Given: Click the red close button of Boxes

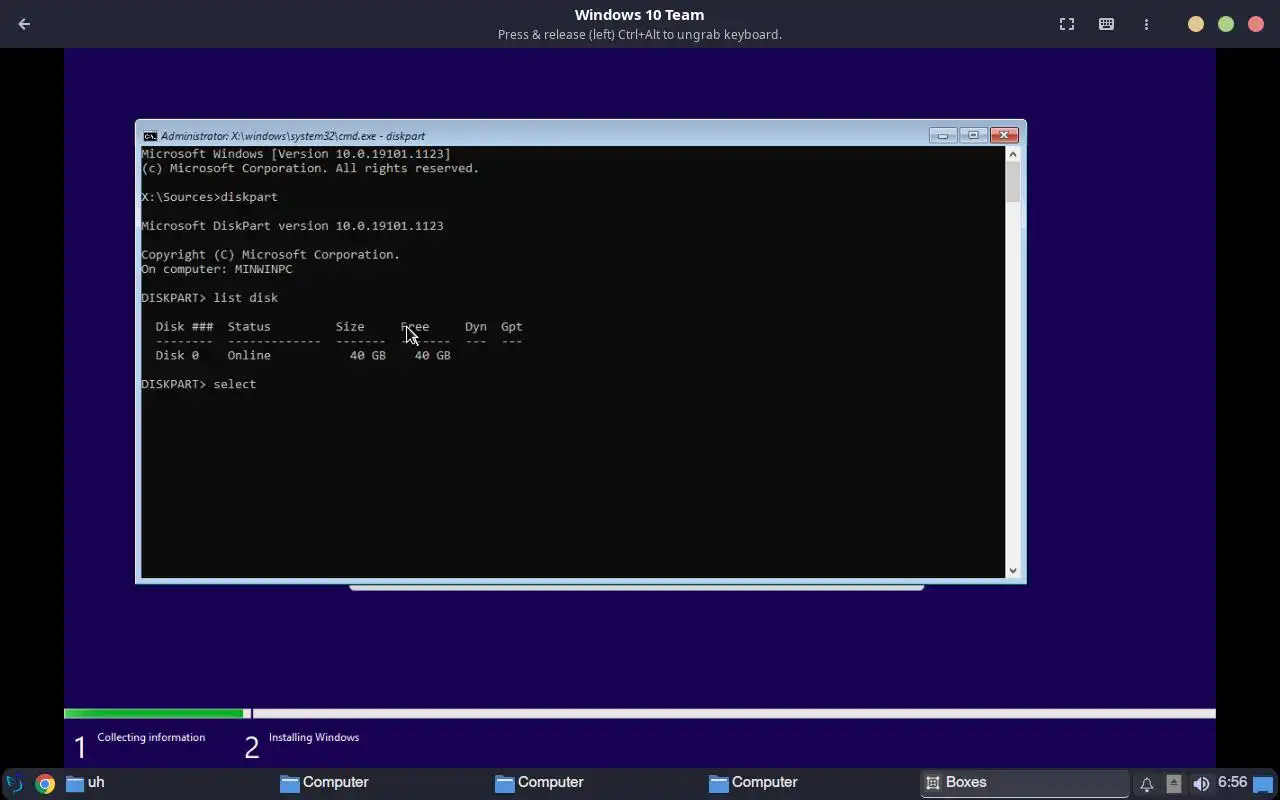Looking at the screenshot, I should [1256, 24].
